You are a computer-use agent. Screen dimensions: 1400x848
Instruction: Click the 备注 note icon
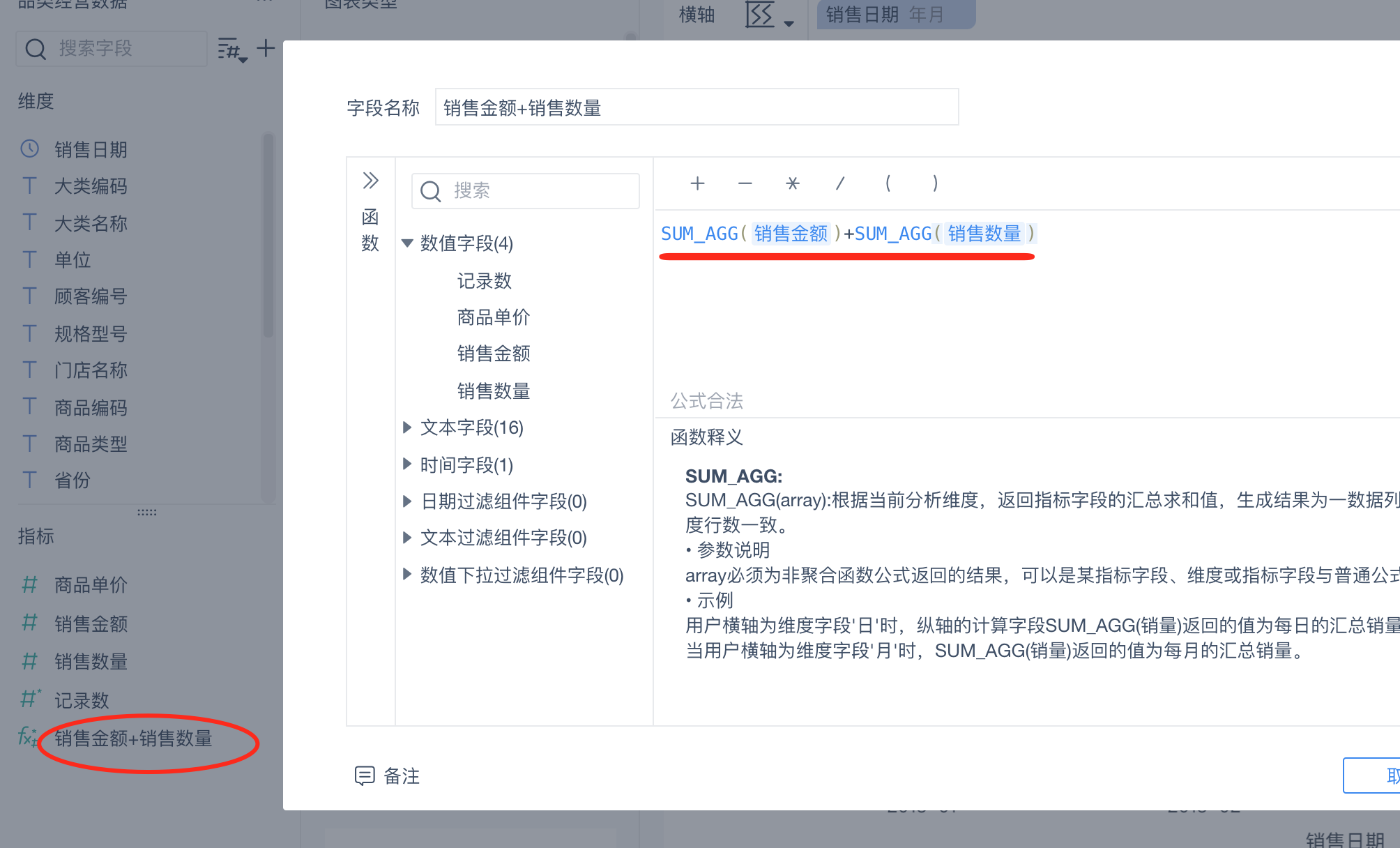365,775
